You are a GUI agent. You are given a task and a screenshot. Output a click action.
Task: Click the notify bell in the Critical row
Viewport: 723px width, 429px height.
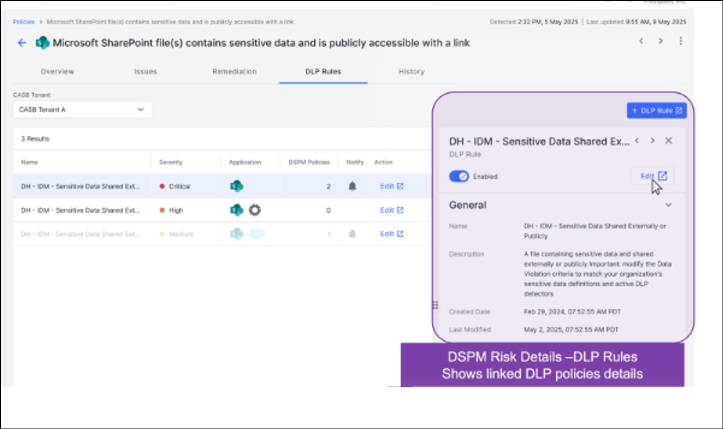coord(352,185)
